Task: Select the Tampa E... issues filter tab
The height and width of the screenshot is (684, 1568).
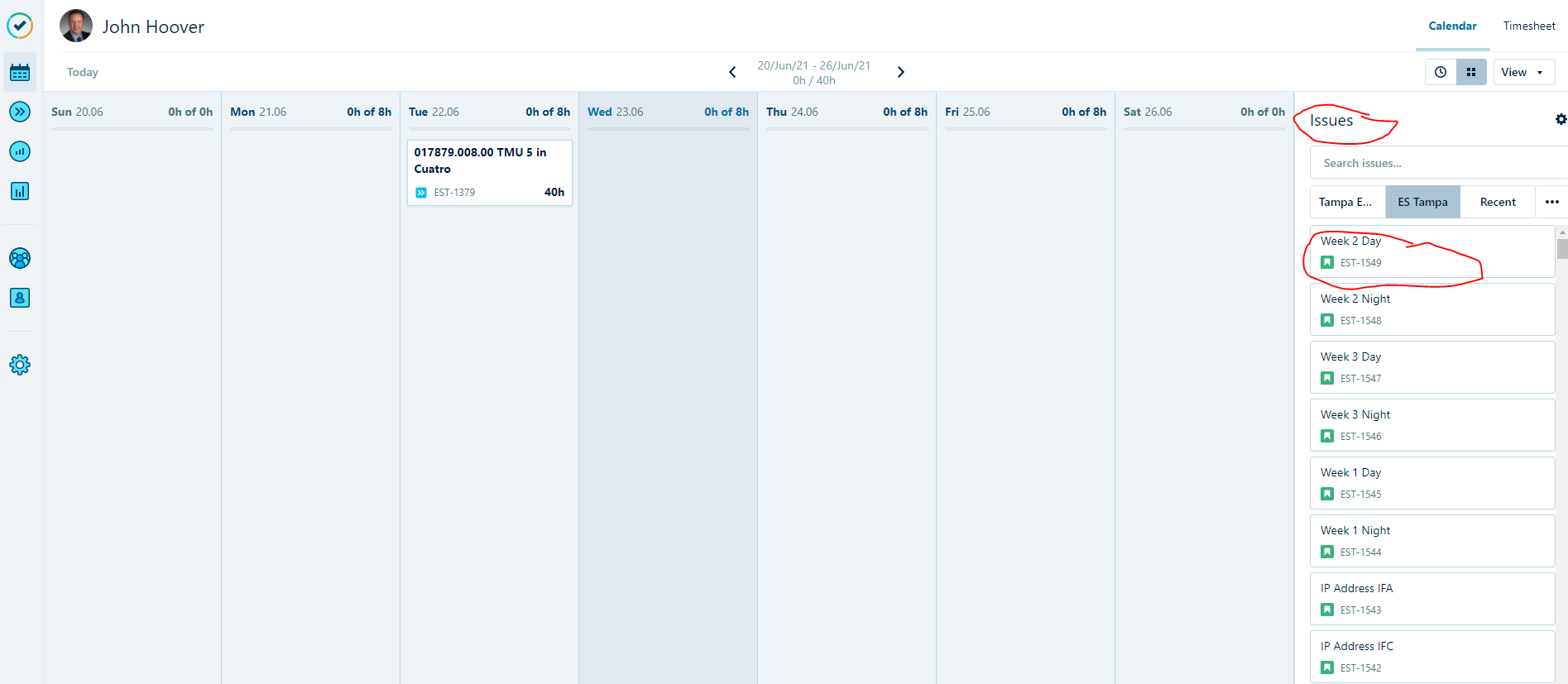Action: [x=1347, y=202]
